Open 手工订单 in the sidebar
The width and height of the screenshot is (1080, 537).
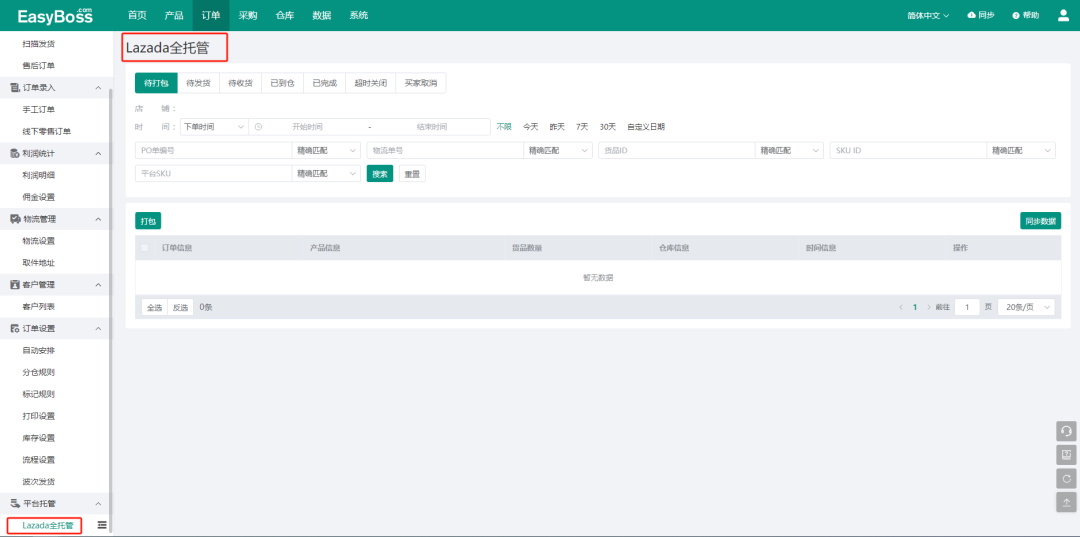click(x=39, y=109)
